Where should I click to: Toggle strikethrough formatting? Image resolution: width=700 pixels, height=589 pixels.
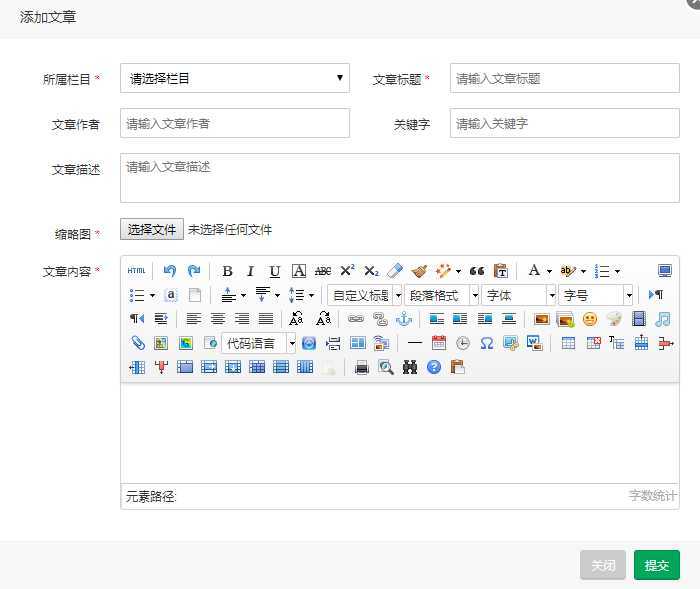[x=323, y=271]
